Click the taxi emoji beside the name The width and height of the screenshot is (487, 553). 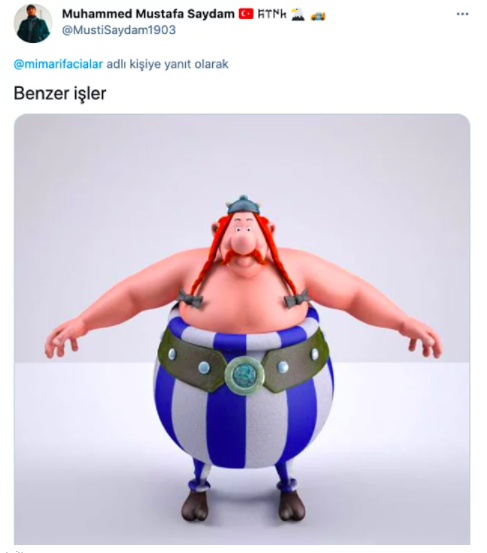[318, 15]
